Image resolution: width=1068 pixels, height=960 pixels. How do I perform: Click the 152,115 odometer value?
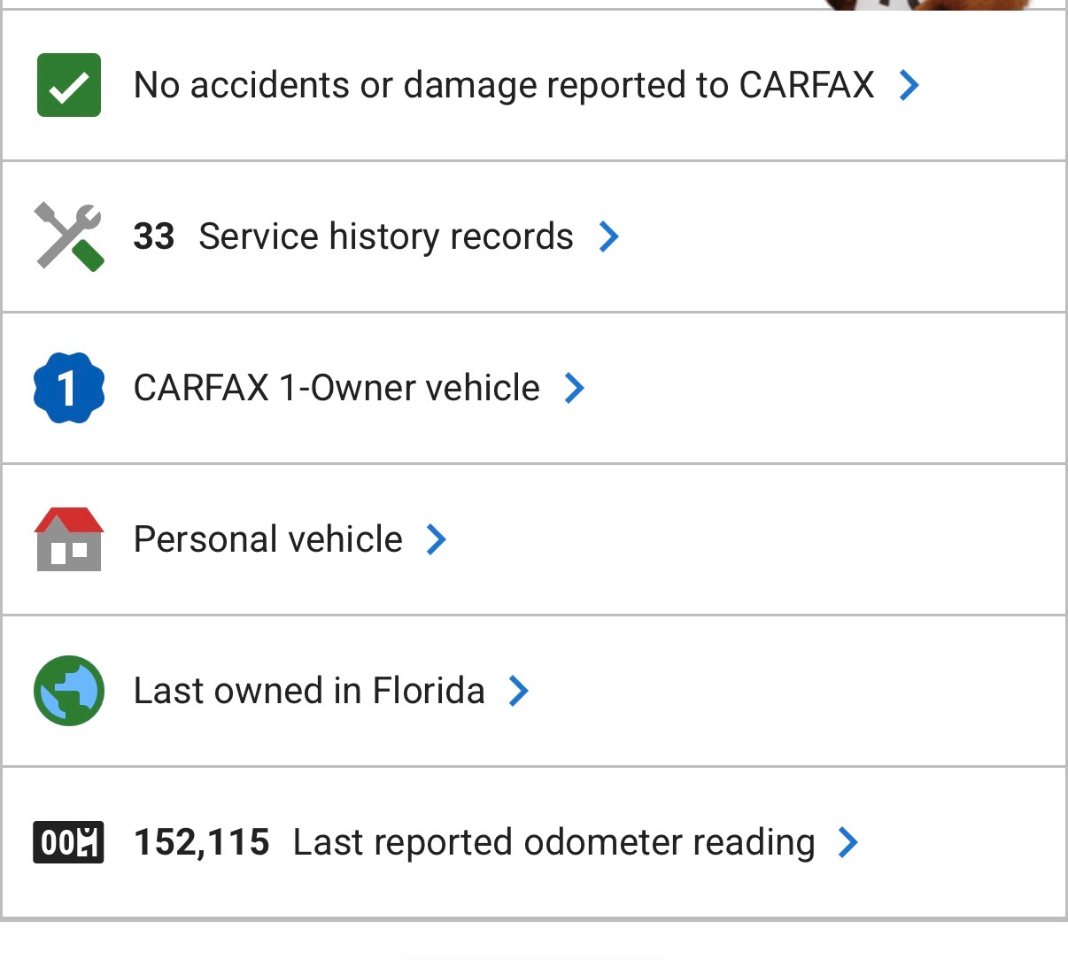pyautogui.click(x=201, y=842)
